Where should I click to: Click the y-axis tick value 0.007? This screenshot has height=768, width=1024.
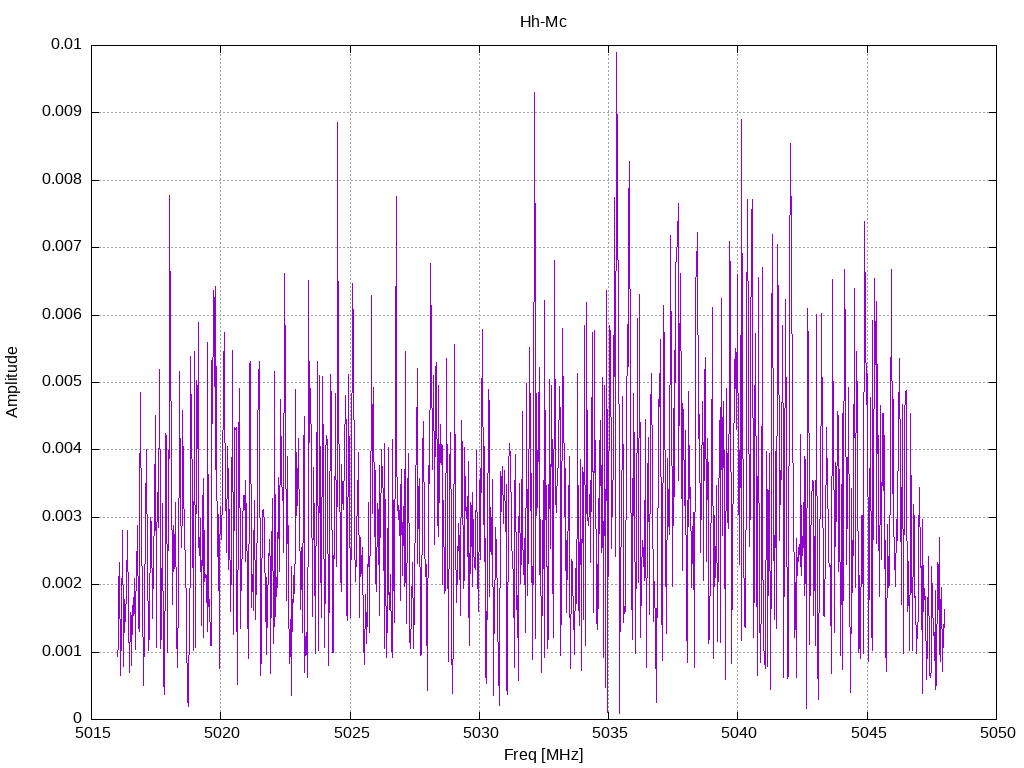click(x=62, y=246)
